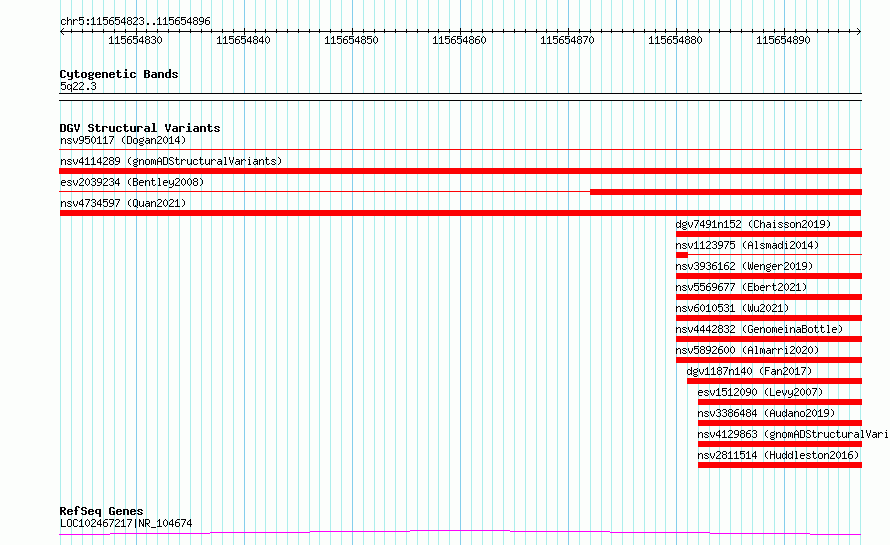Click the red bar under dgv1187n140

[774, 381]
